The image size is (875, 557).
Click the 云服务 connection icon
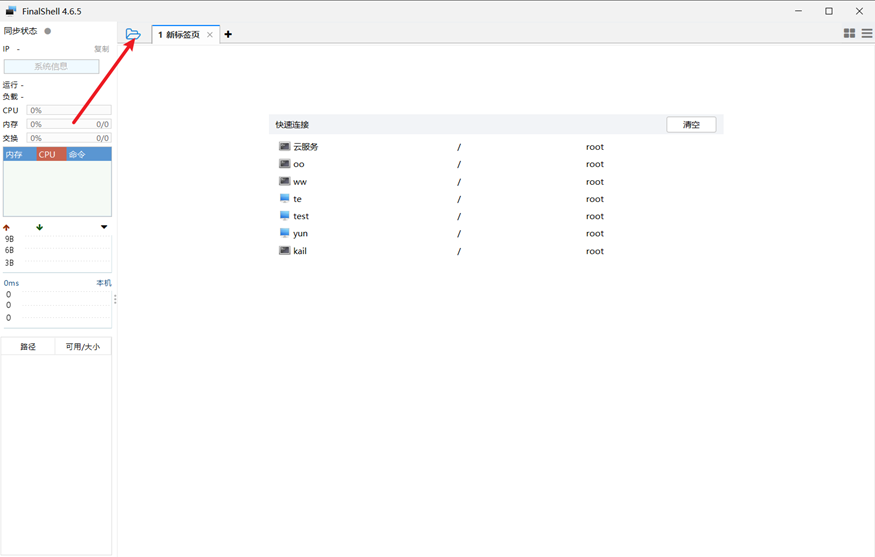tap(284, 147)
